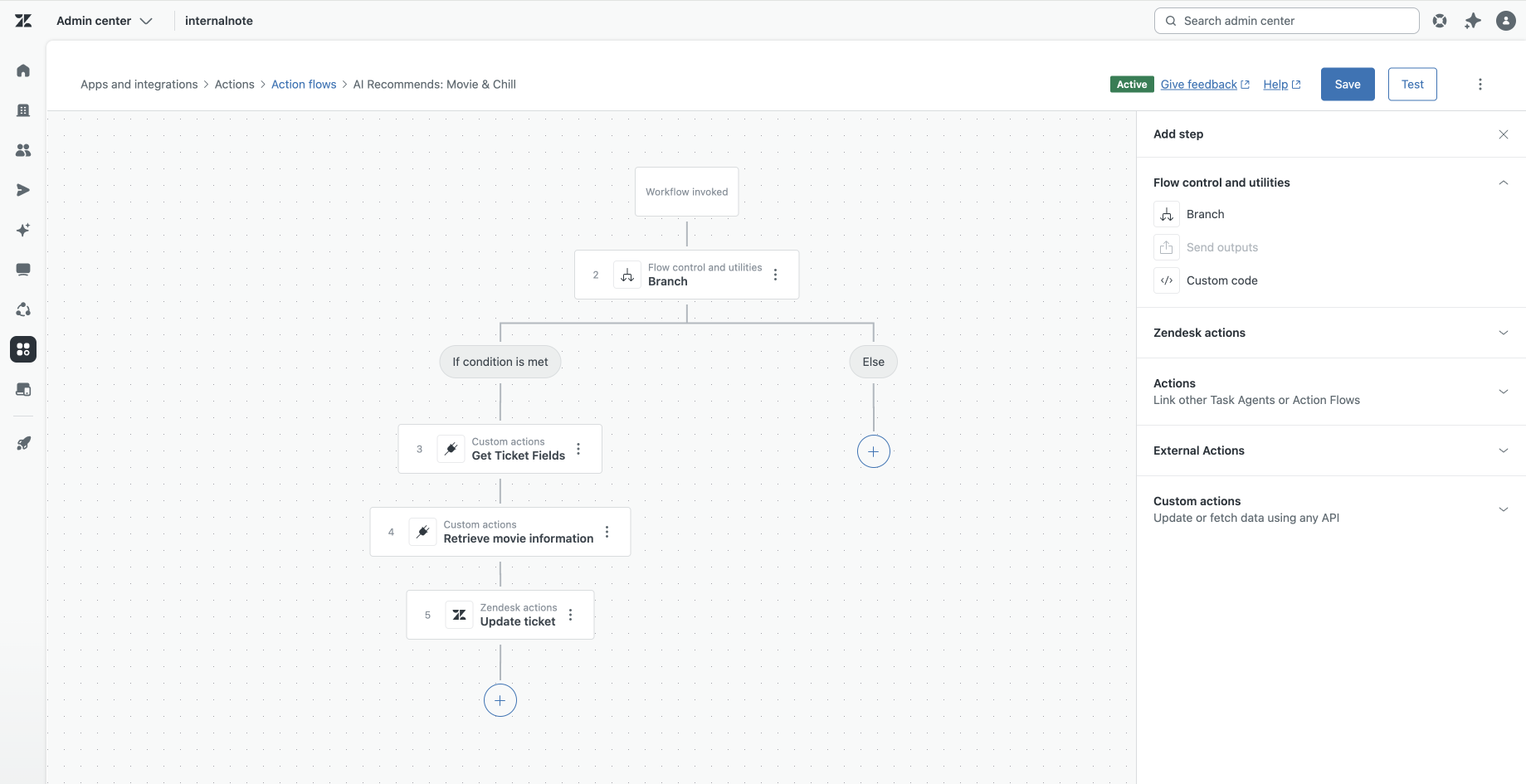Collapse the Flow control and utilities section
The image size is (1526, 784).
(1503, 183)
